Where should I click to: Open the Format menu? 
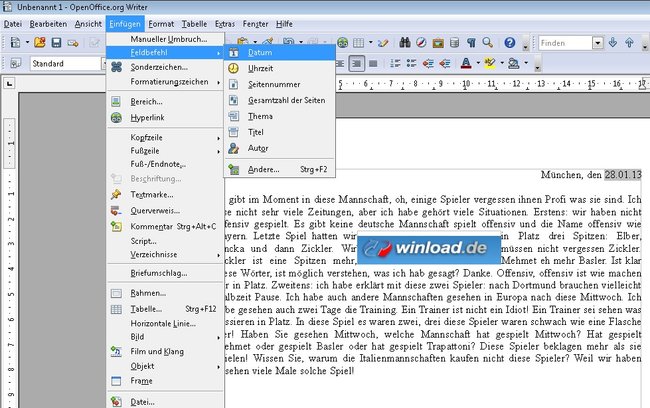pos(161,24)
